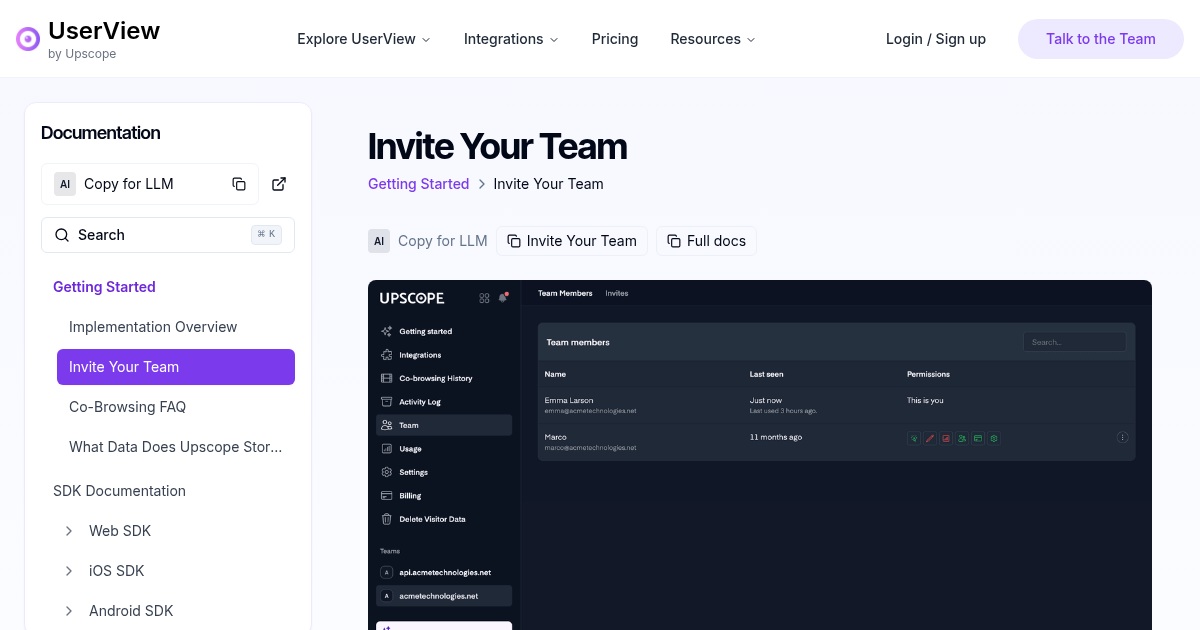Screen dimensions: 1200x630
Task: Open the three-dot menu on Marco's row
Action: (1122, 437)
